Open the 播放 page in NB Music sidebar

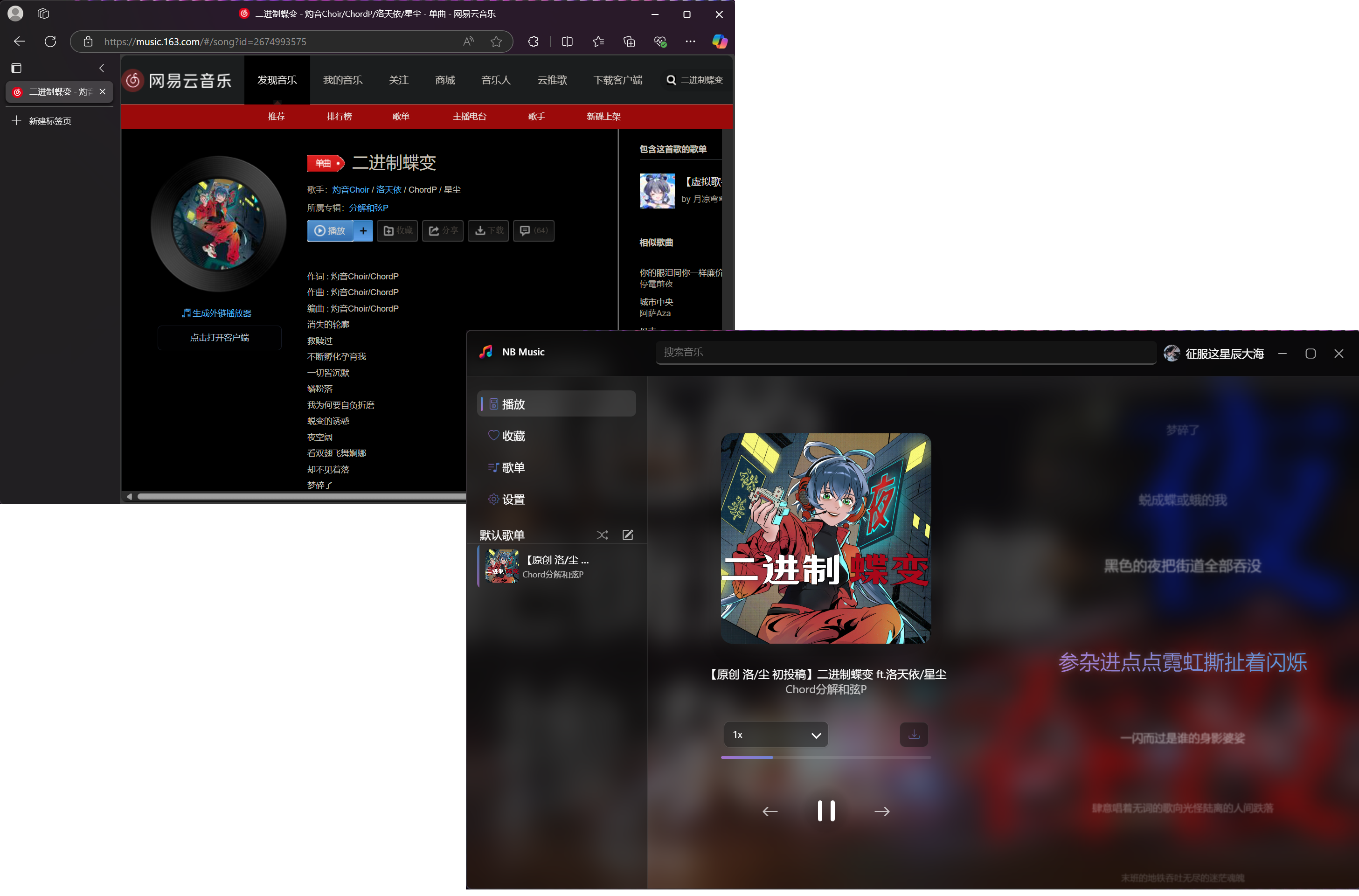(556, 404)
